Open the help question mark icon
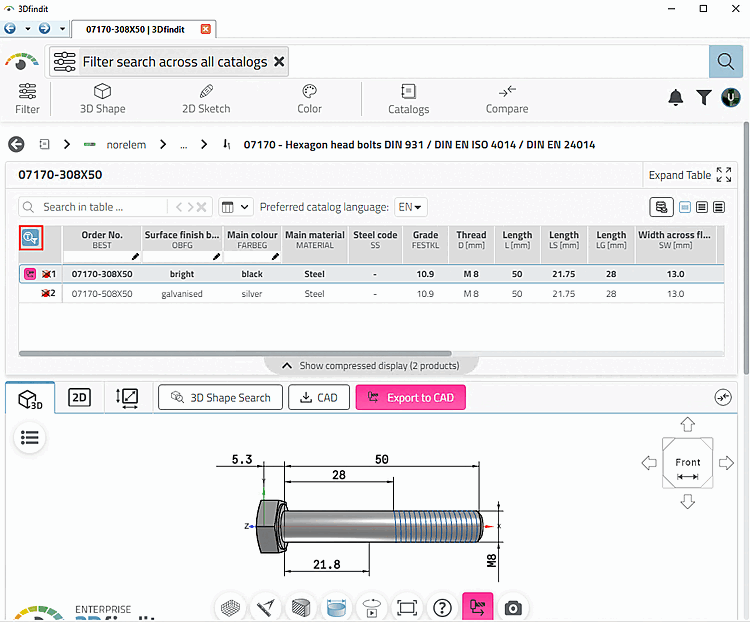 point(442,608)
